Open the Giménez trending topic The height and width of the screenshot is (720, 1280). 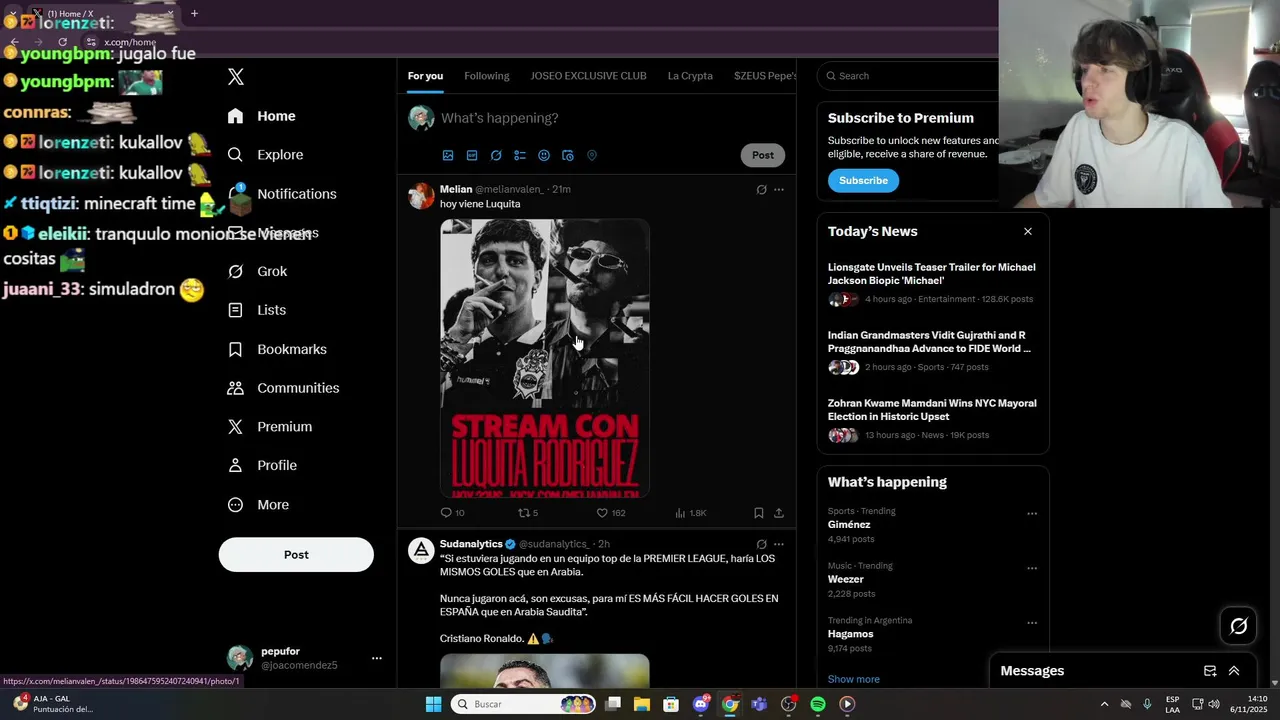pyautogui.click(x=849, y=525)
